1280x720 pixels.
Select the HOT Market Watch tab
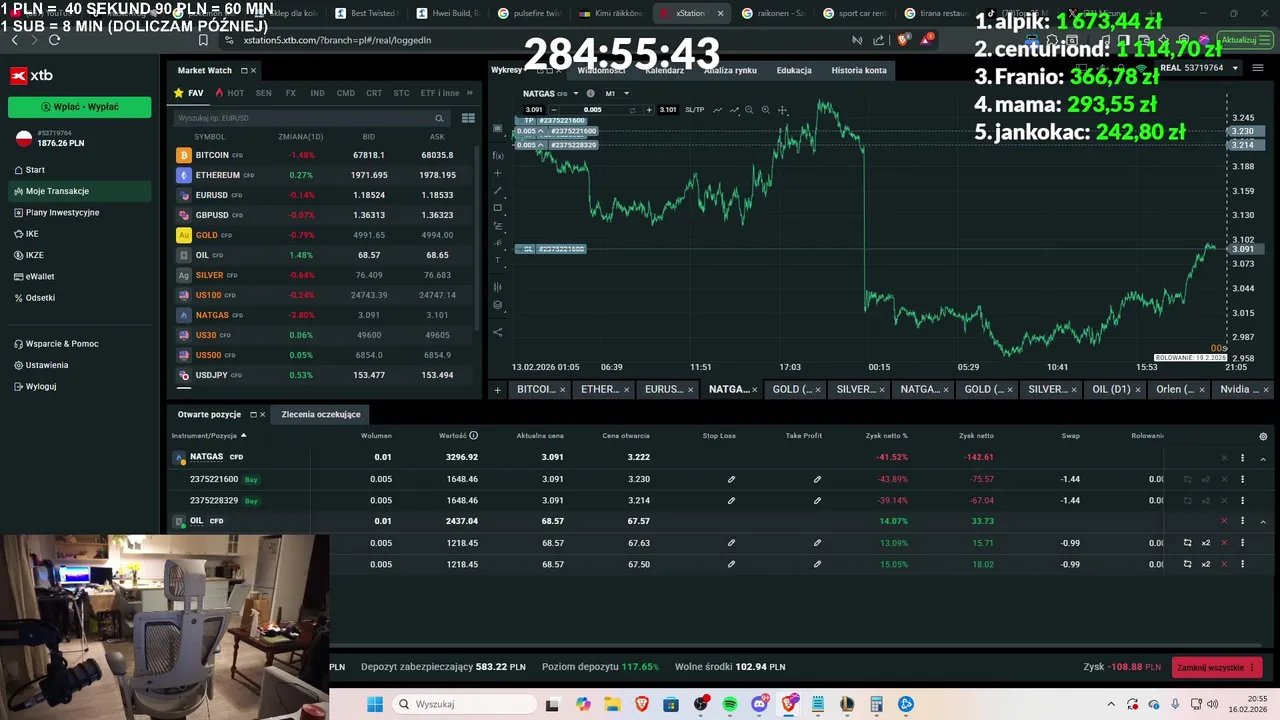[230, 93]
